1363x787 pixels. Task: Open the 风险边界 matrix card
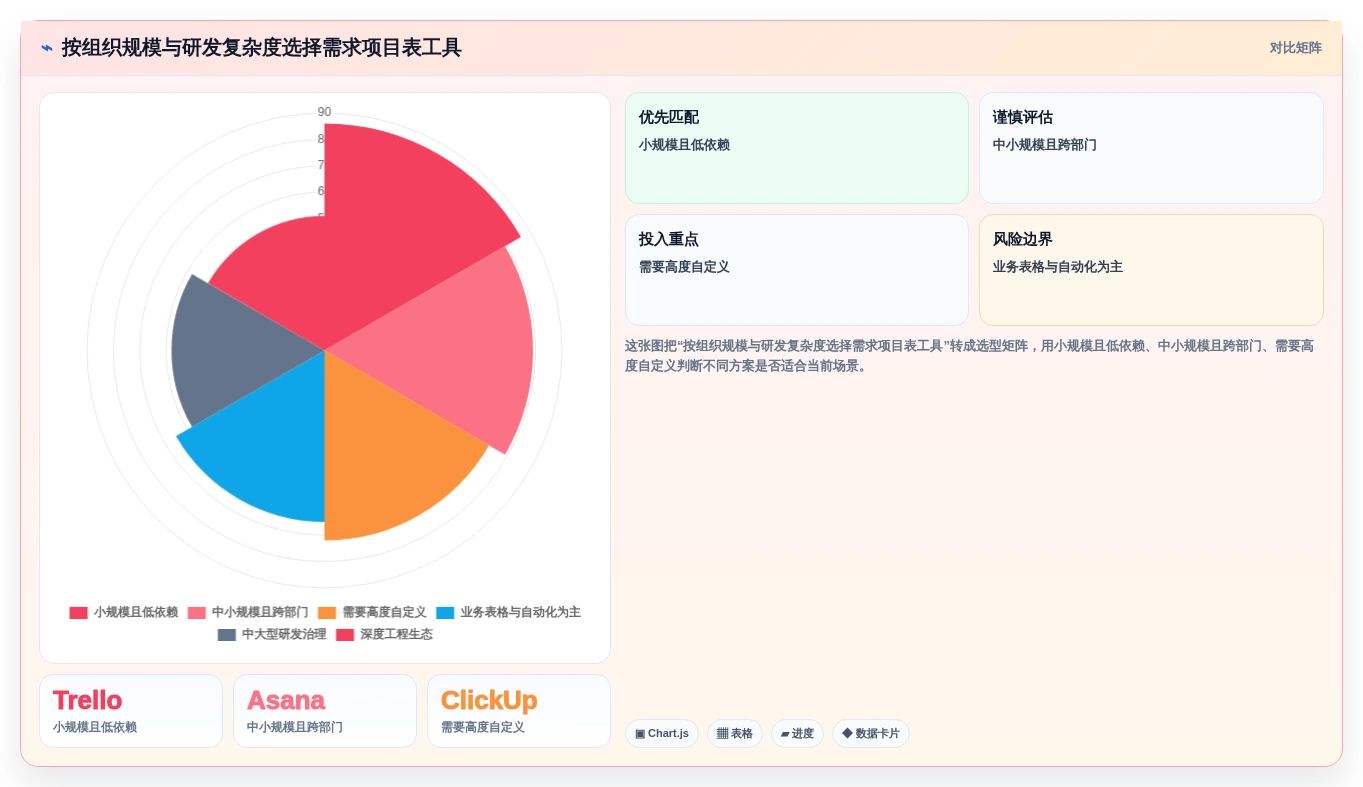click(x=1151, y=270)
